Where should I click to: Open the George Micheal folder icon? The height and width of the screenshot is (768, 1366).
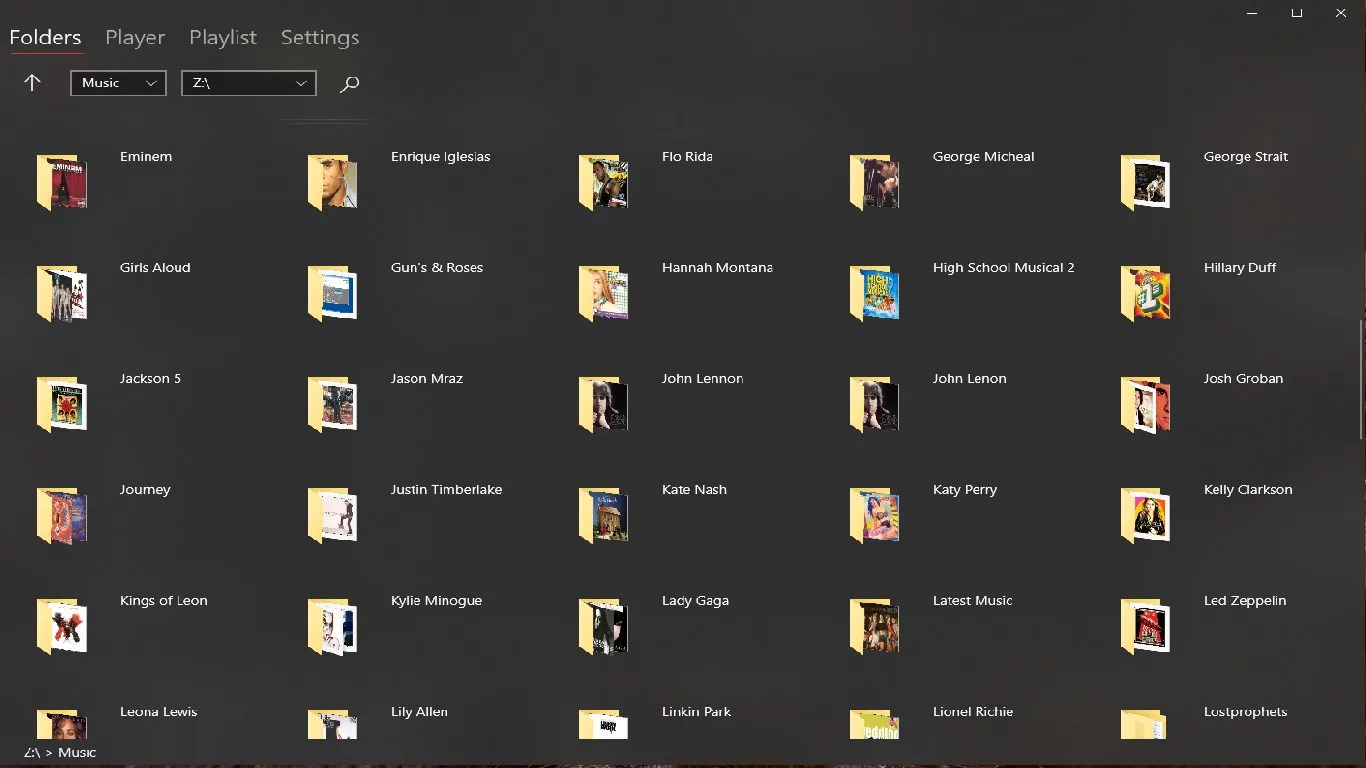875,182
